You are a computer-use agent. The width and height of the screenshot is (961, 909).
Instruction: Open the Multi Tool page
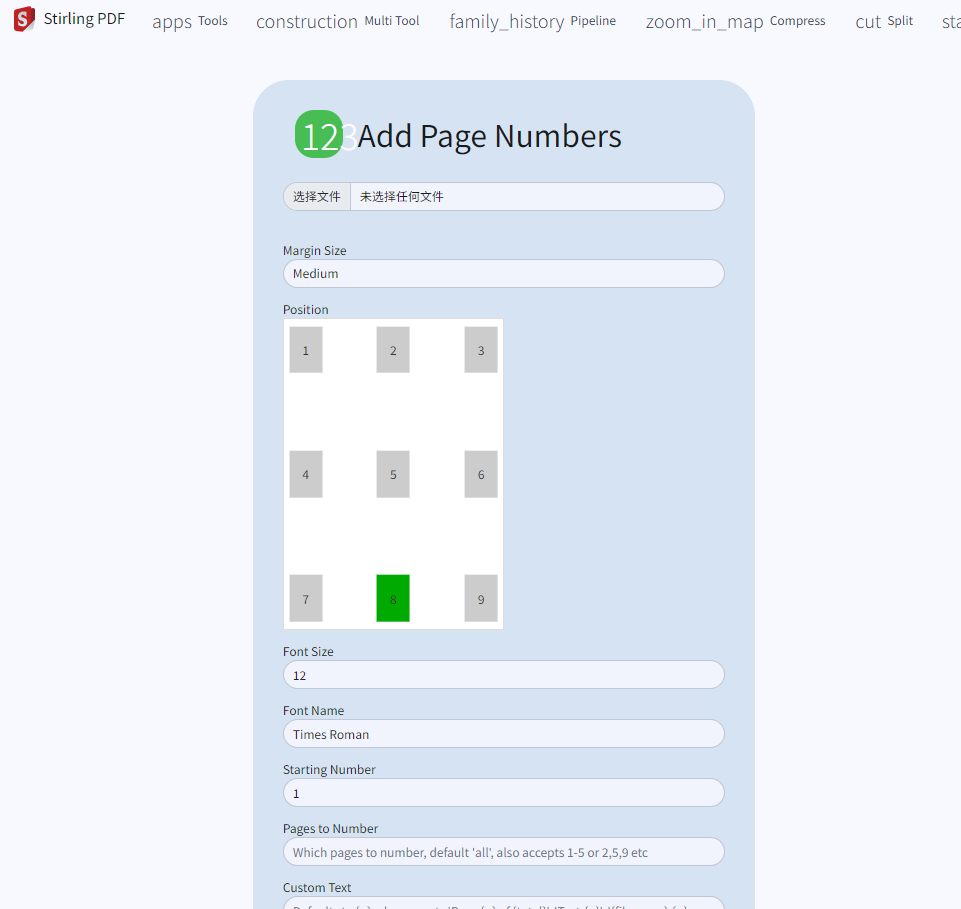click(338, 21)
